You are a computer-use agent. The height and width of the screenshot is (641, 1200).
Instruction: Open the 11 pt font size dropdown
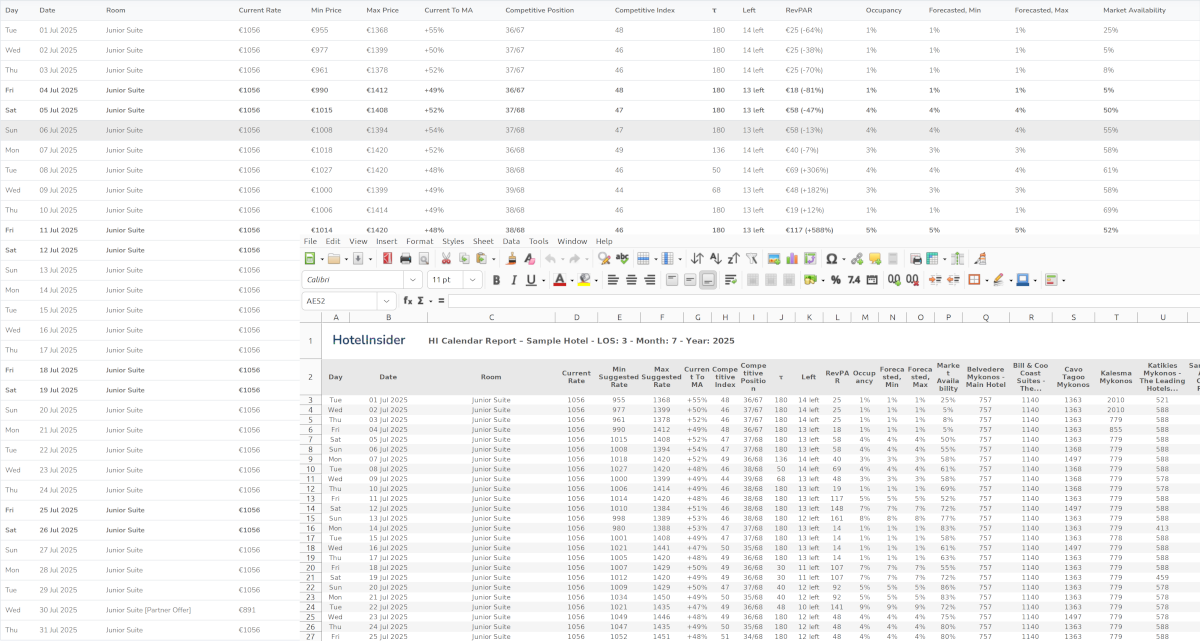pyautogui.click(x=473, y=280)
